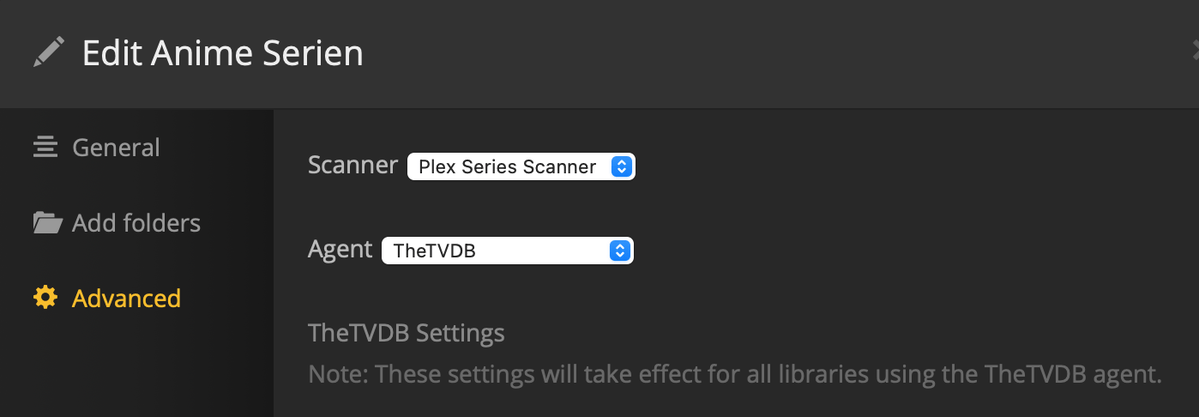
Task: Open the Plex Series Scanner dropdown
Action: point(520,167)
